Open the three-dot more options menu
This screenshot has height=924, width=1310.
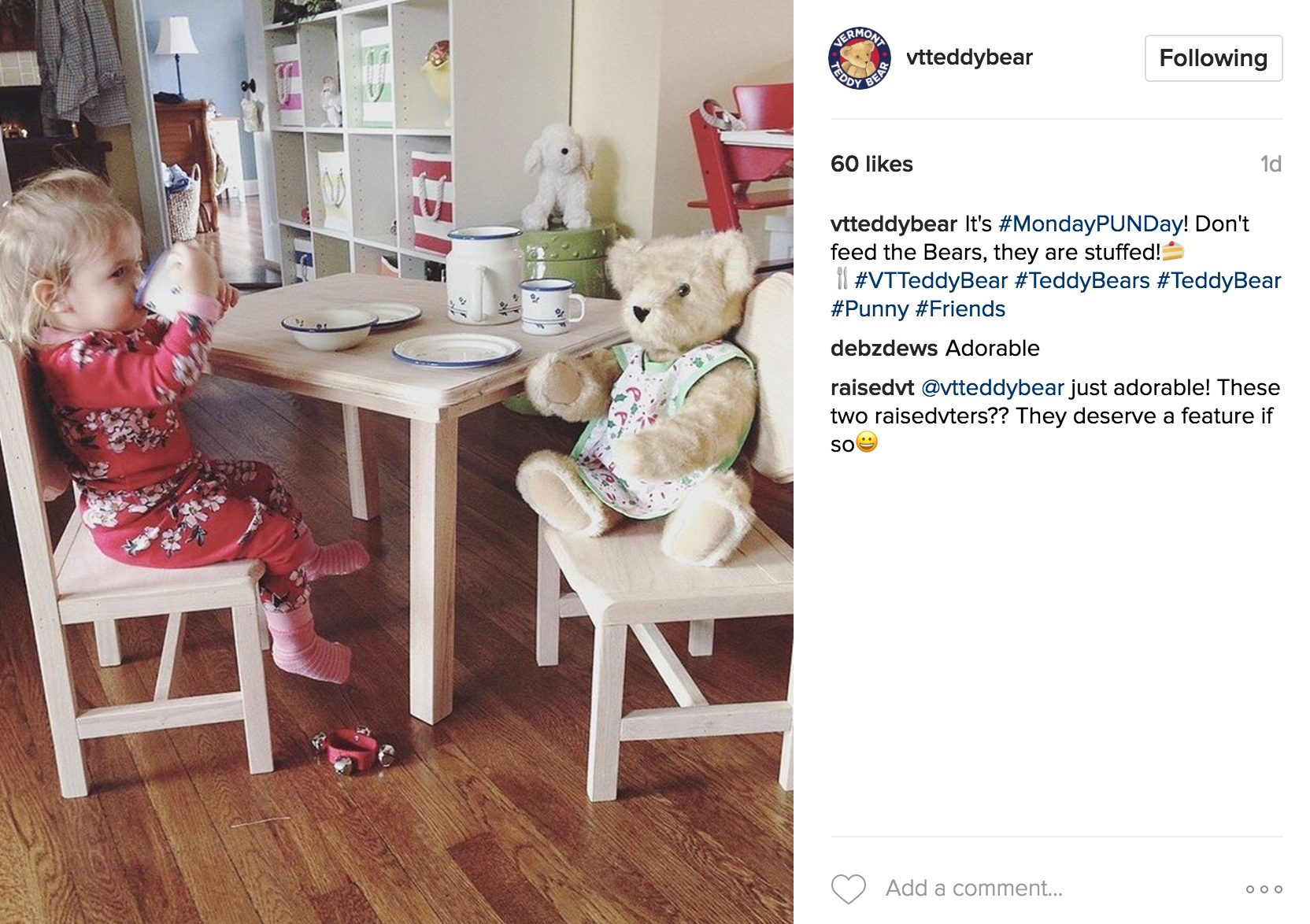(x=1264, y=889)
